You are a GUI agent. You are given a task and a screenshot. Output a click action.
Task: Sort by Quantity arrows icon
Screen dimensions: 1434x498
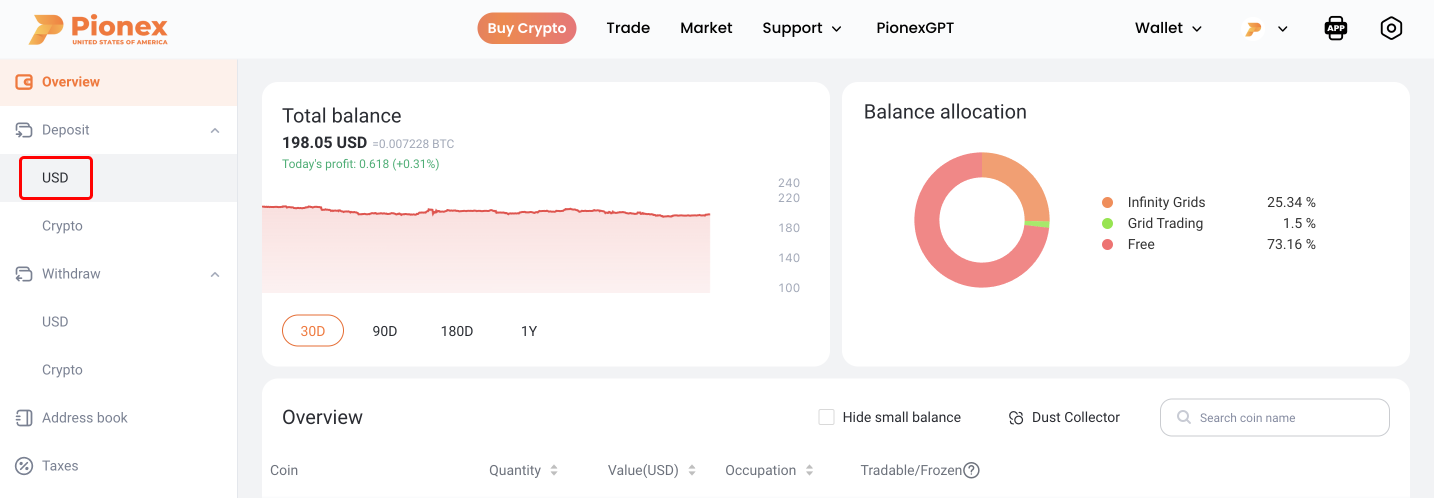[554, 470]
